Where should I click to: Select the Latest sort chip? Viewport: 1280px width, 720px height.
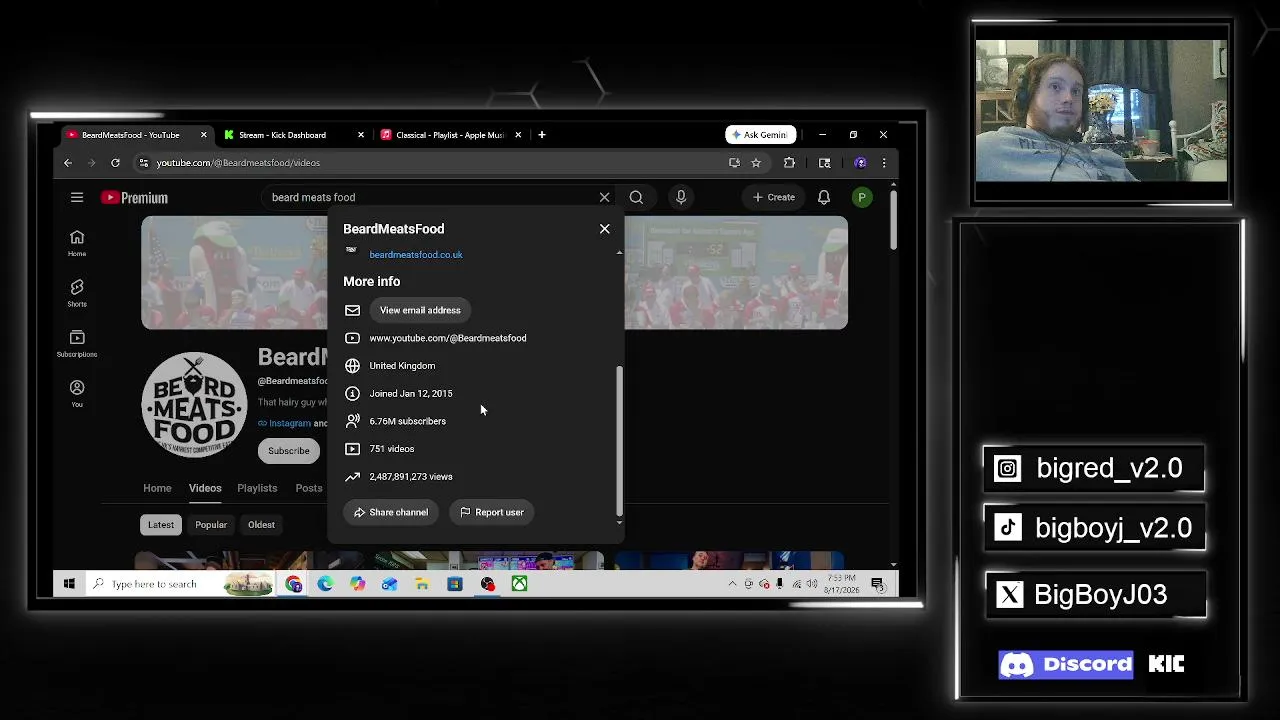[x=161, y=525]
